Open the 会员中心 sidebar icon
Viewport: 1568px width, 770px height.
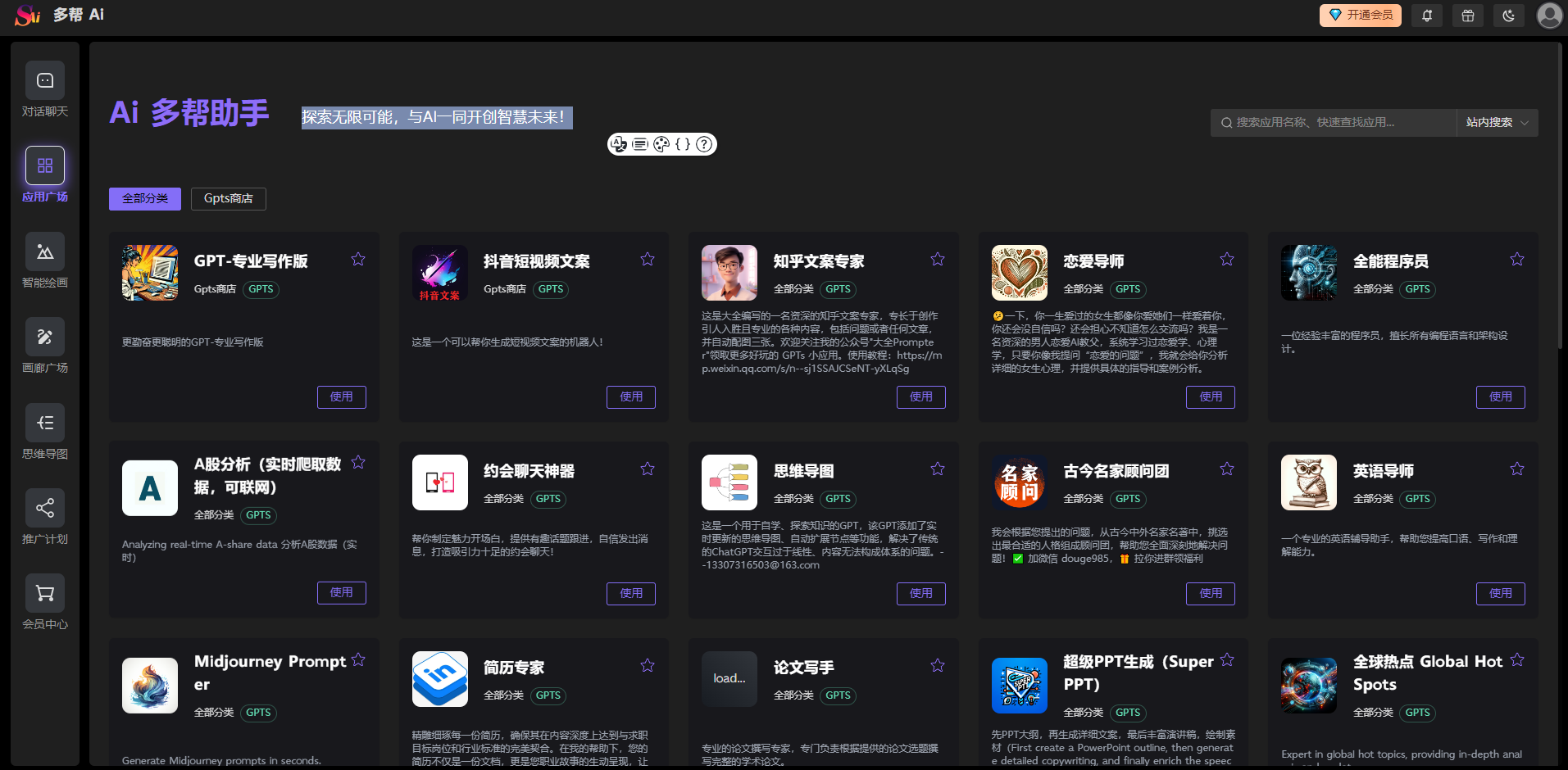[x=44, y=592]
